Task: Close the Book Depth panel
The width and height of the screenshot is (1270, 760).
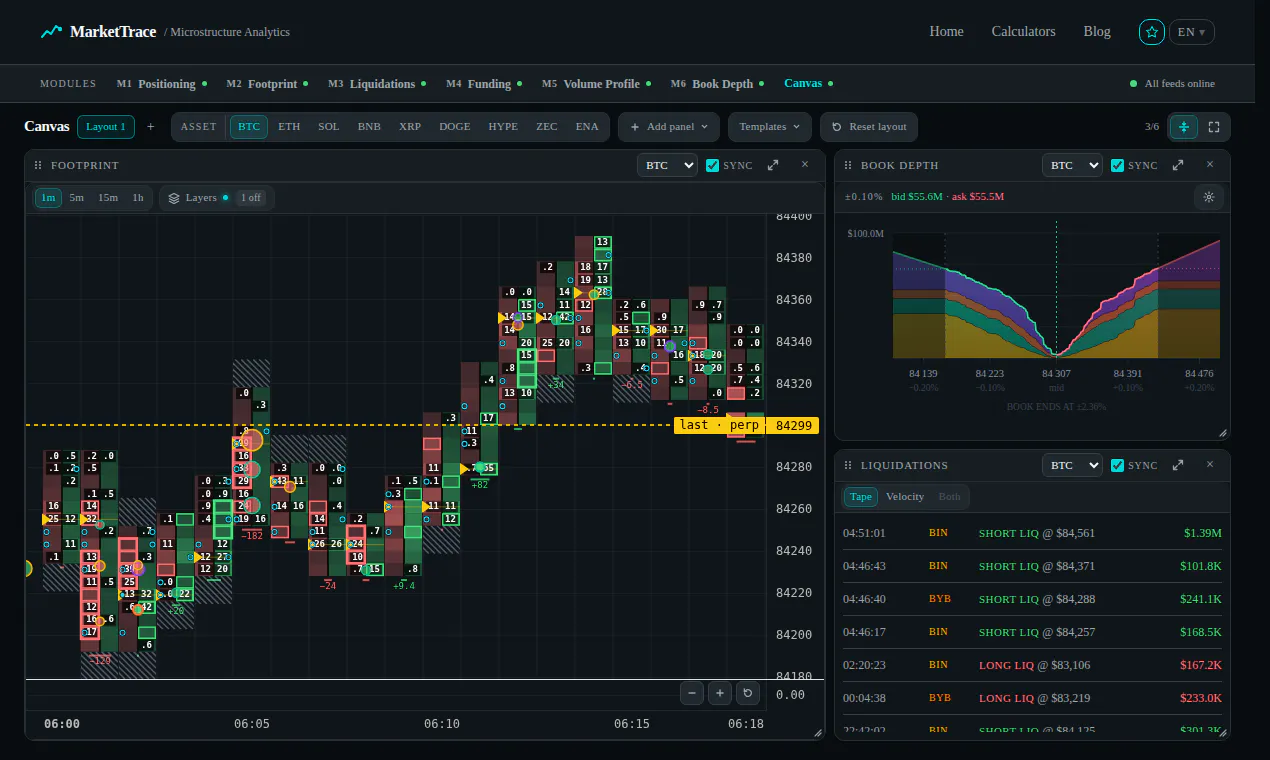Action: pos(1210,165)
